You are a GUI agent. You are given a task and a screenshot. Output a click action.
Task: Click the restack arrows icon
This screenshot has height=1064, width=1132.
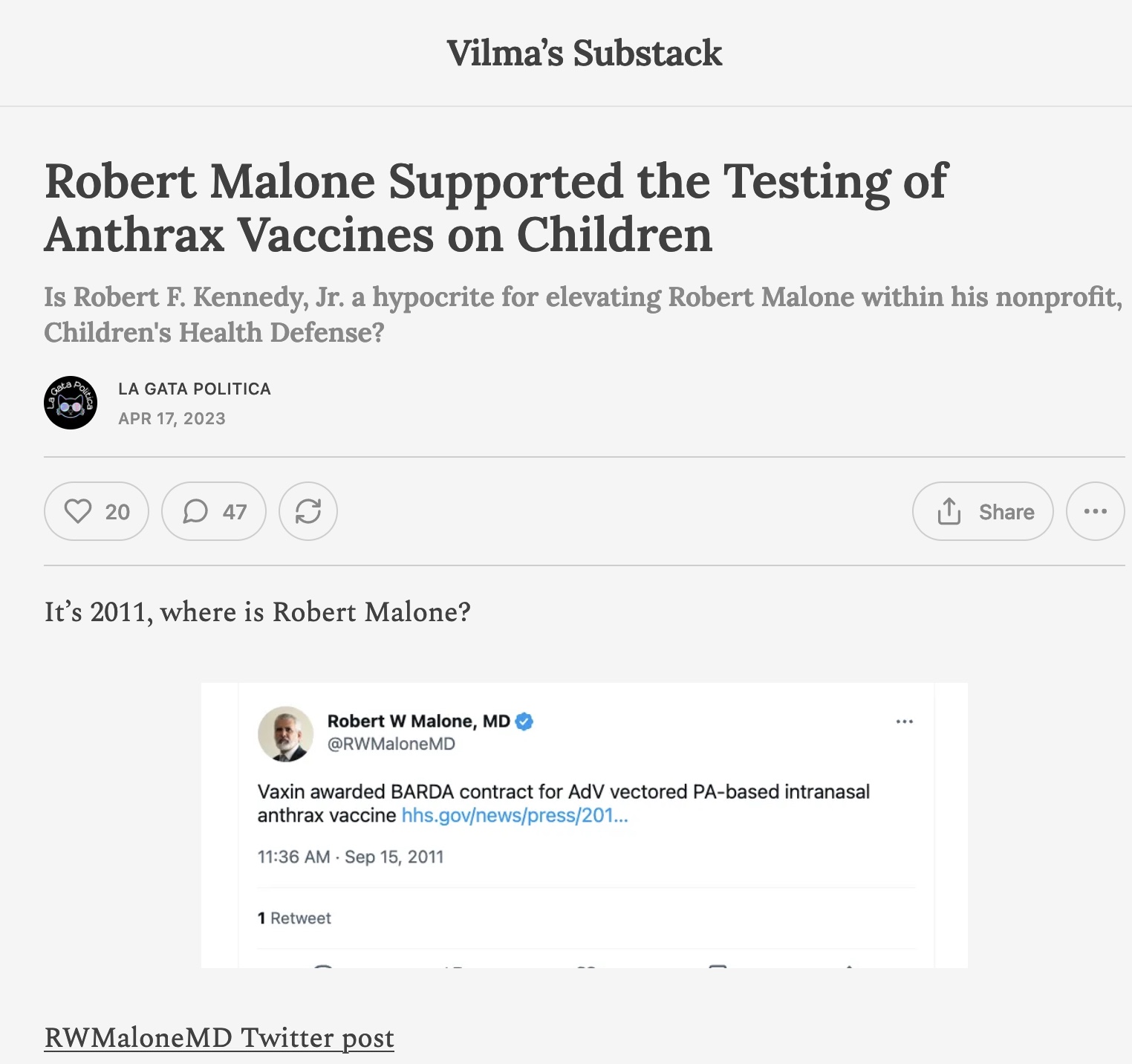[x=308, y=511]
